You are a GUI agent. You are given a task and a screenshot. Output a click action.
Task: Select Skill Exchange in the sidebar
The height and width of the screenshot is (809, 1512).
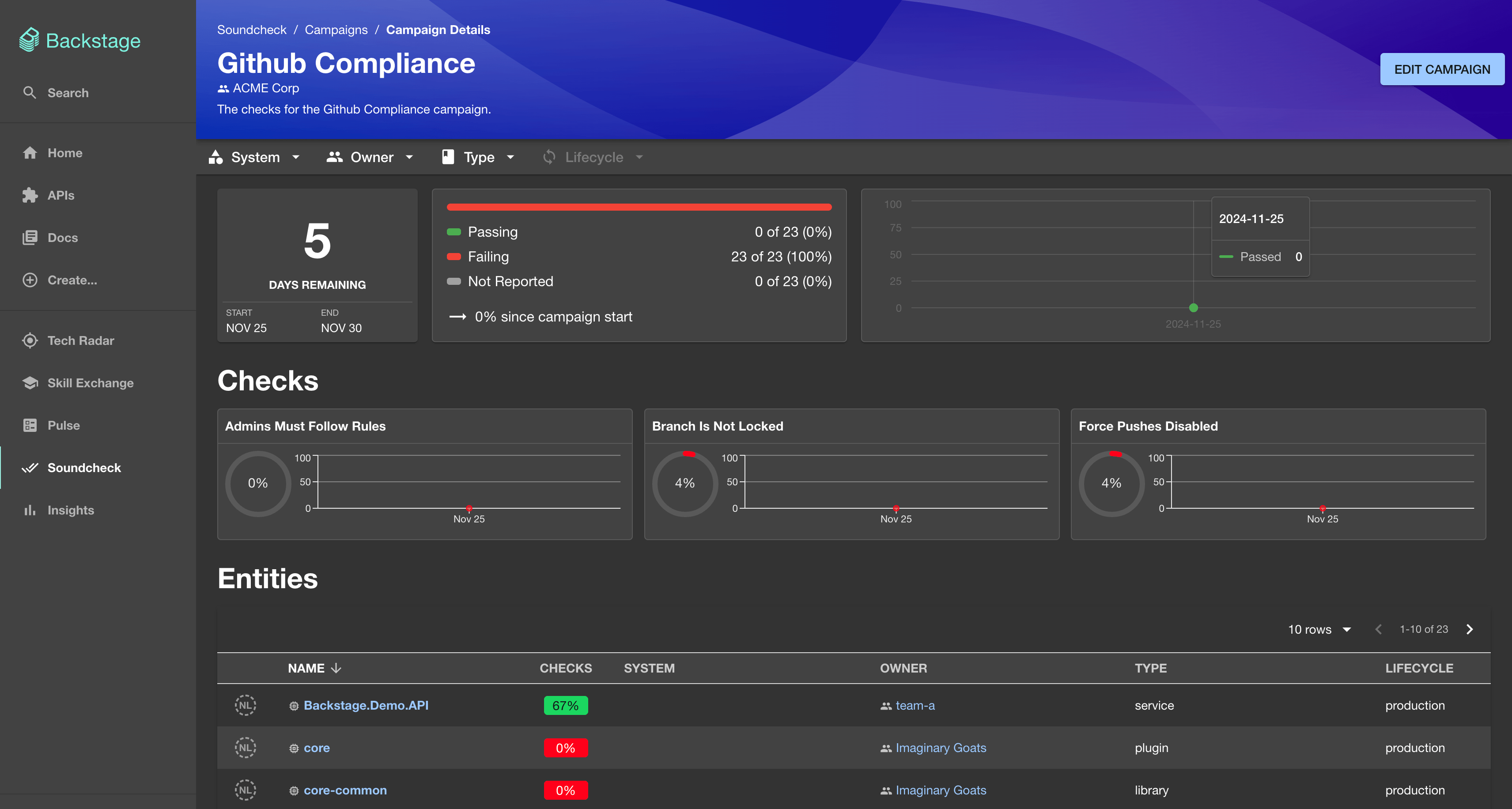pos(98,383)
